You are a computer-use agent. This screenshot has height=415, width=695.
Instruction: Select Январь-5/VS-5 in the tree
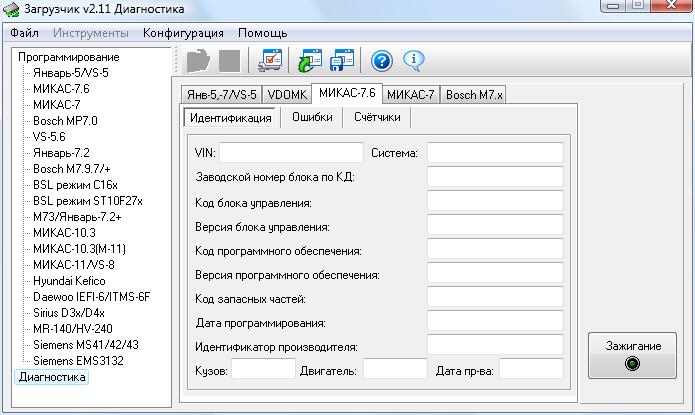[x=71, y=73]
